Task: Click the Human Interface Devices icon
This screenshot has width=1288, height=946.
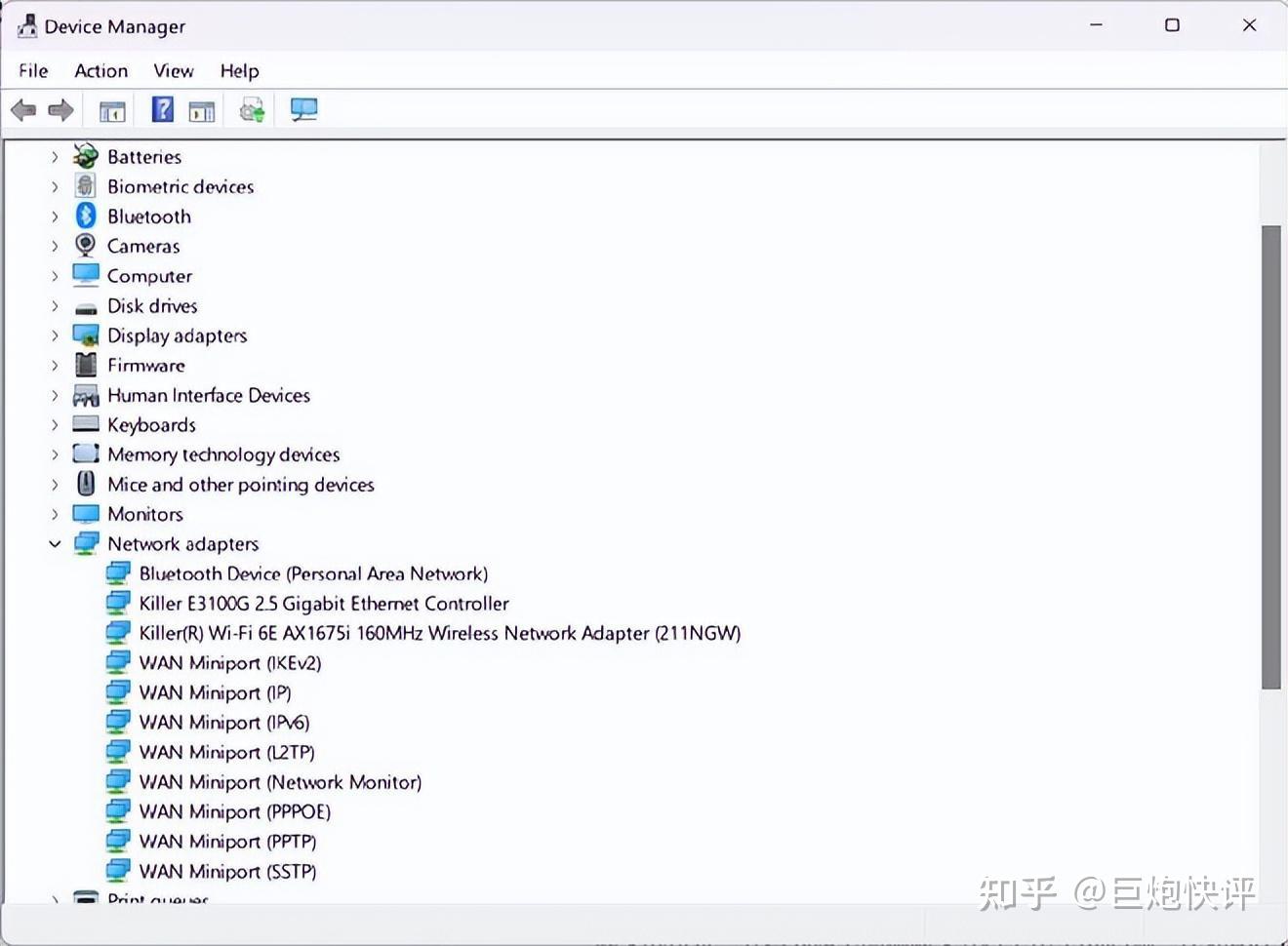Action: coord(86,395)
